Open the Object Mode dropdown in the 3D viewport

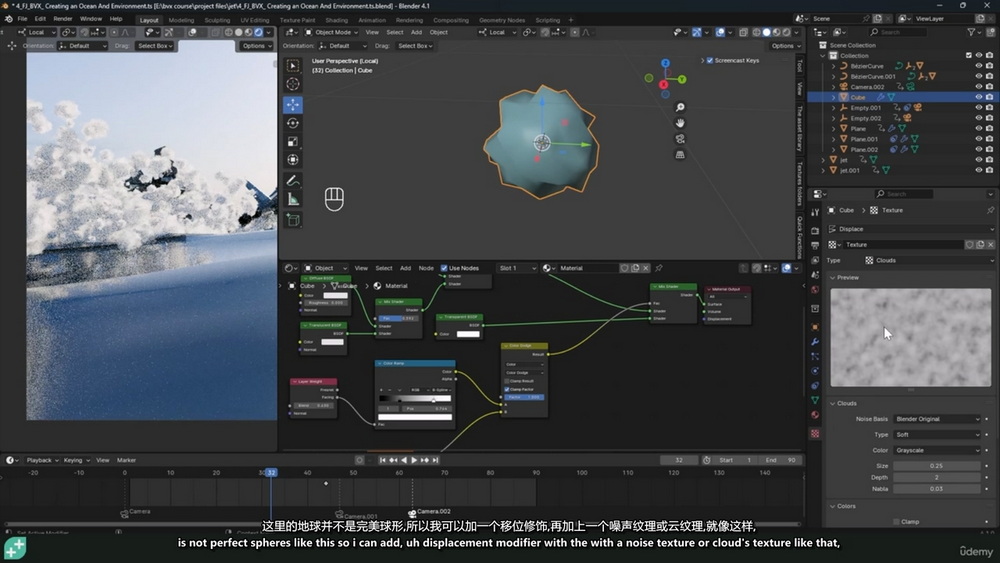pyautogui.click(x=332, y=32)
